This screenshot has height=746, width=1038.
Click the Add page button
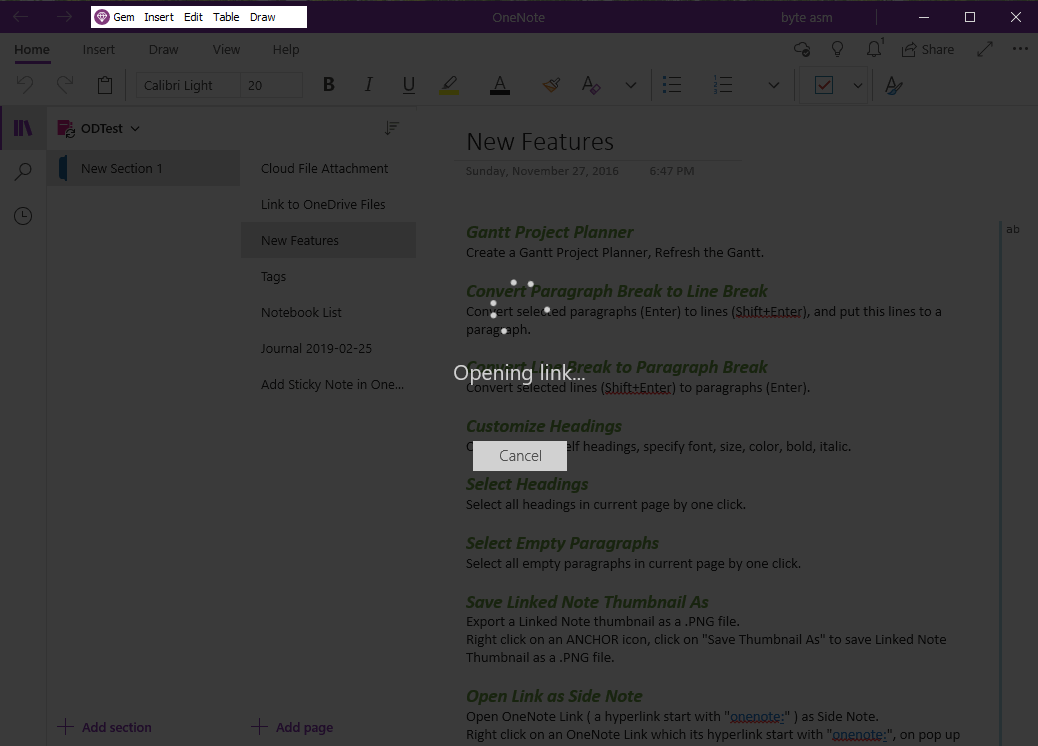pos(292,727)
